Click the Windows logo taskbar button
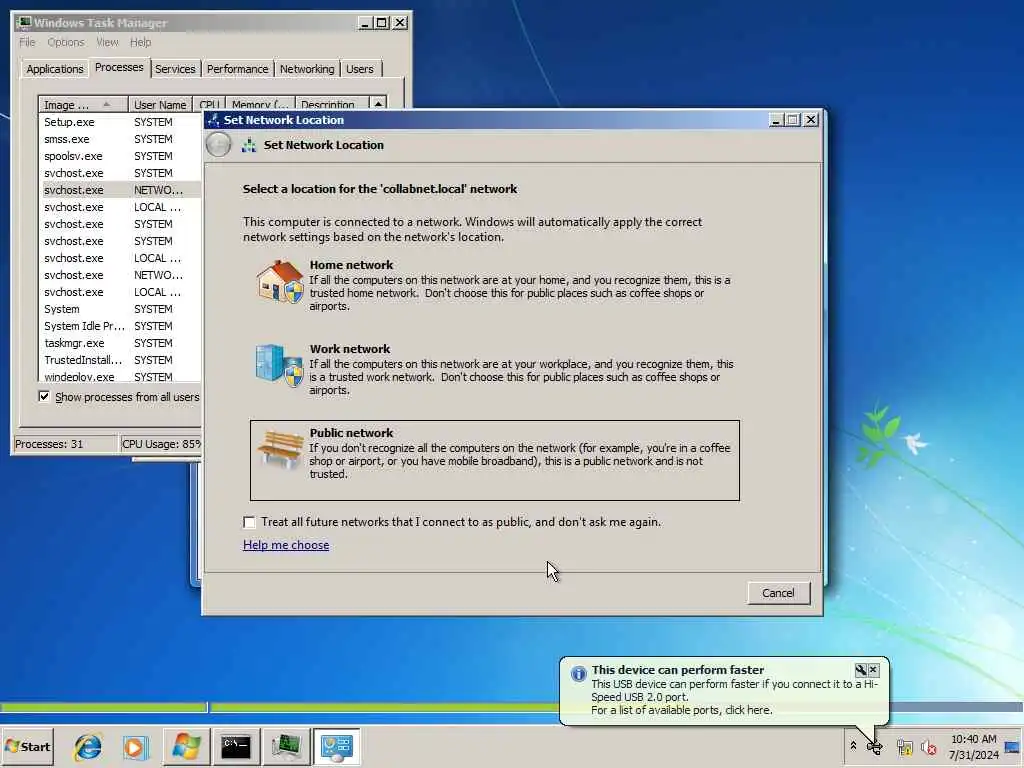 (186, 746)
